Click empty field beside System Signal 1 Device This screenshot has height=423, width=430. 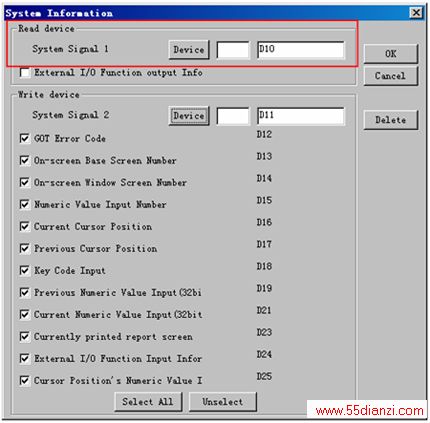pyautogui.click(x=233, y=50)
